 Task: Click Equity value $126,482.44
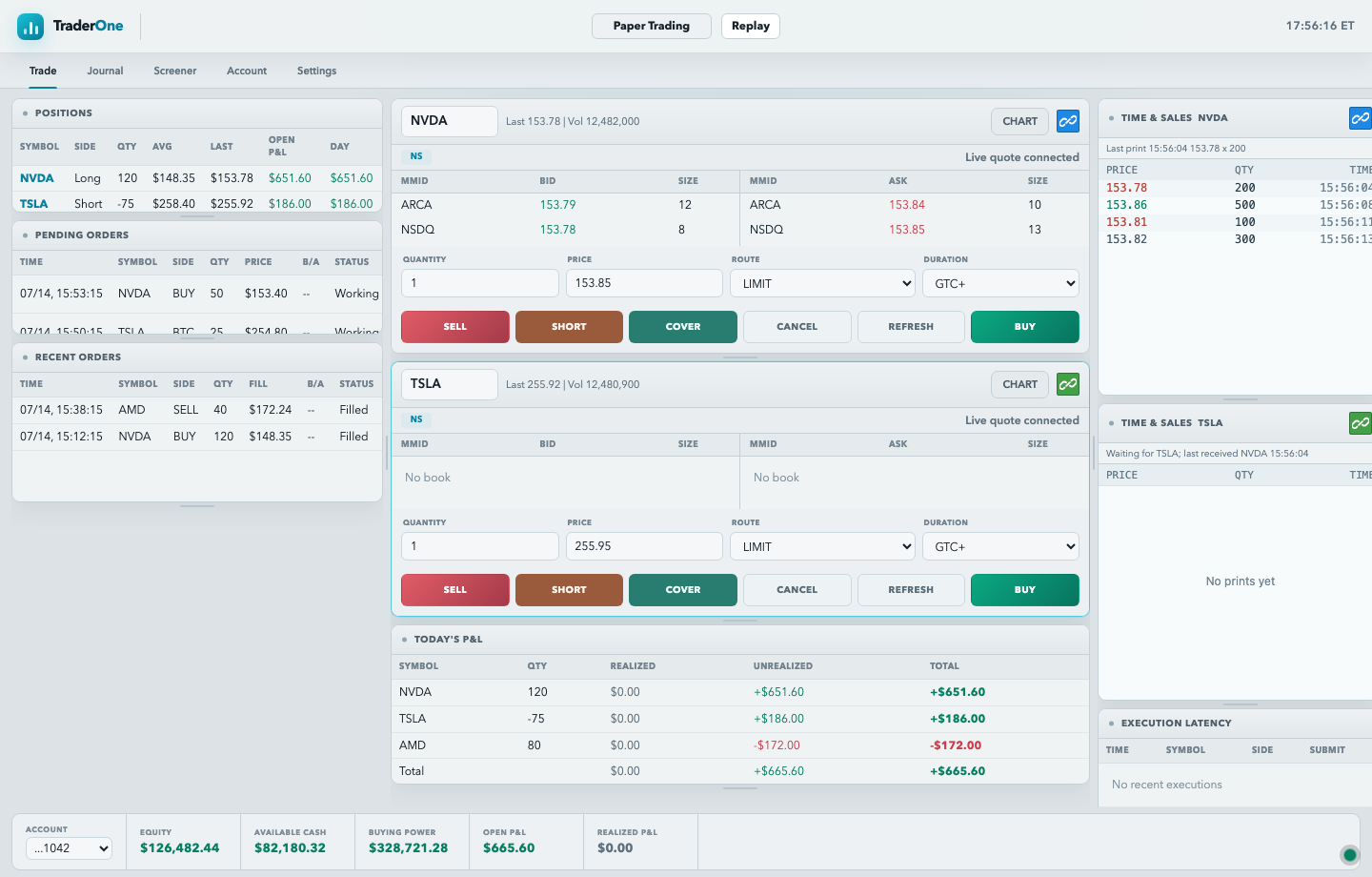tap(180, 848)
